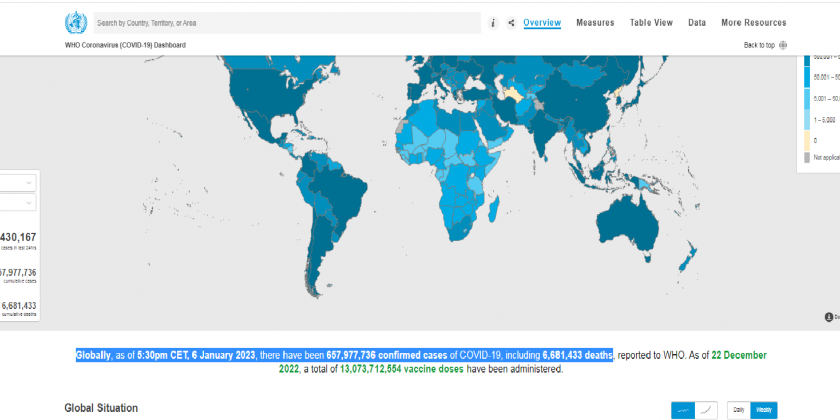Click the download icon below the map
840x420 pixels.
coord(829,317)
